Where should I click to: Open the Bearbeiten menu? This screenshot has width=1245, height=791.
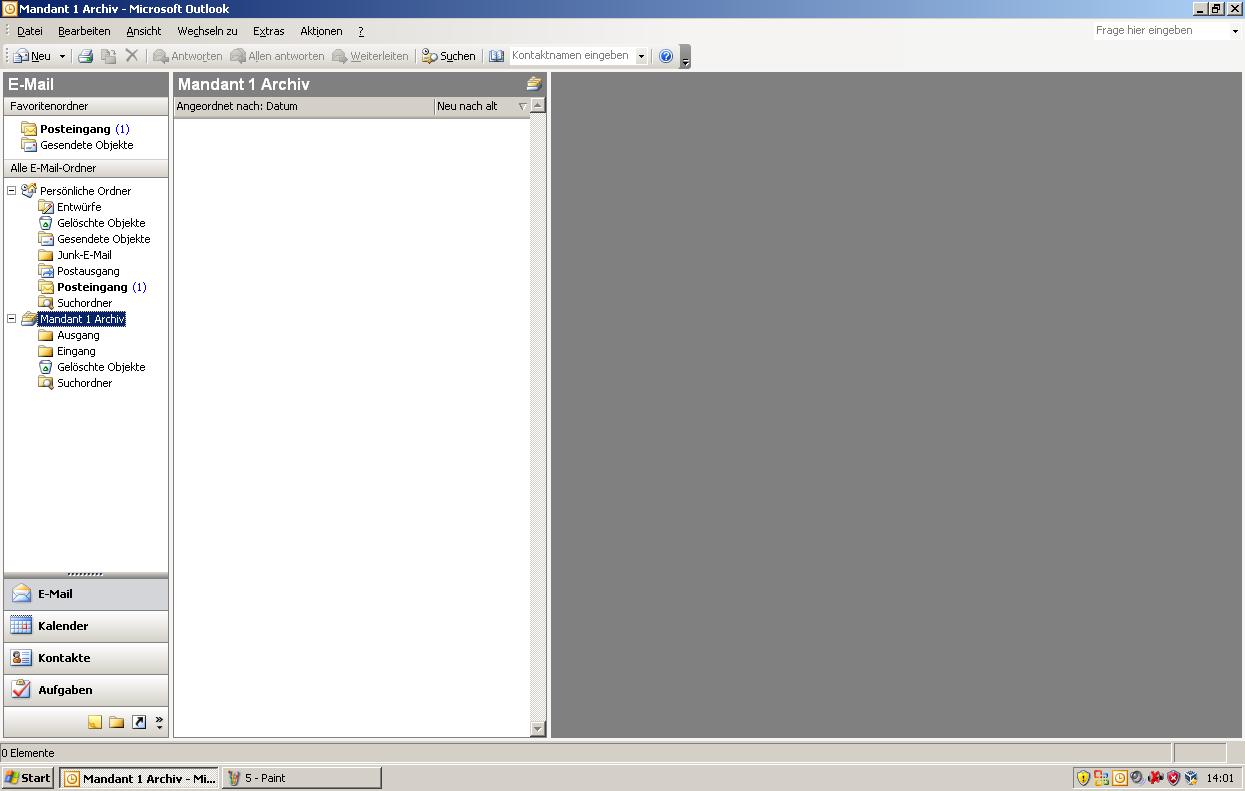click(x=84, y=31)
